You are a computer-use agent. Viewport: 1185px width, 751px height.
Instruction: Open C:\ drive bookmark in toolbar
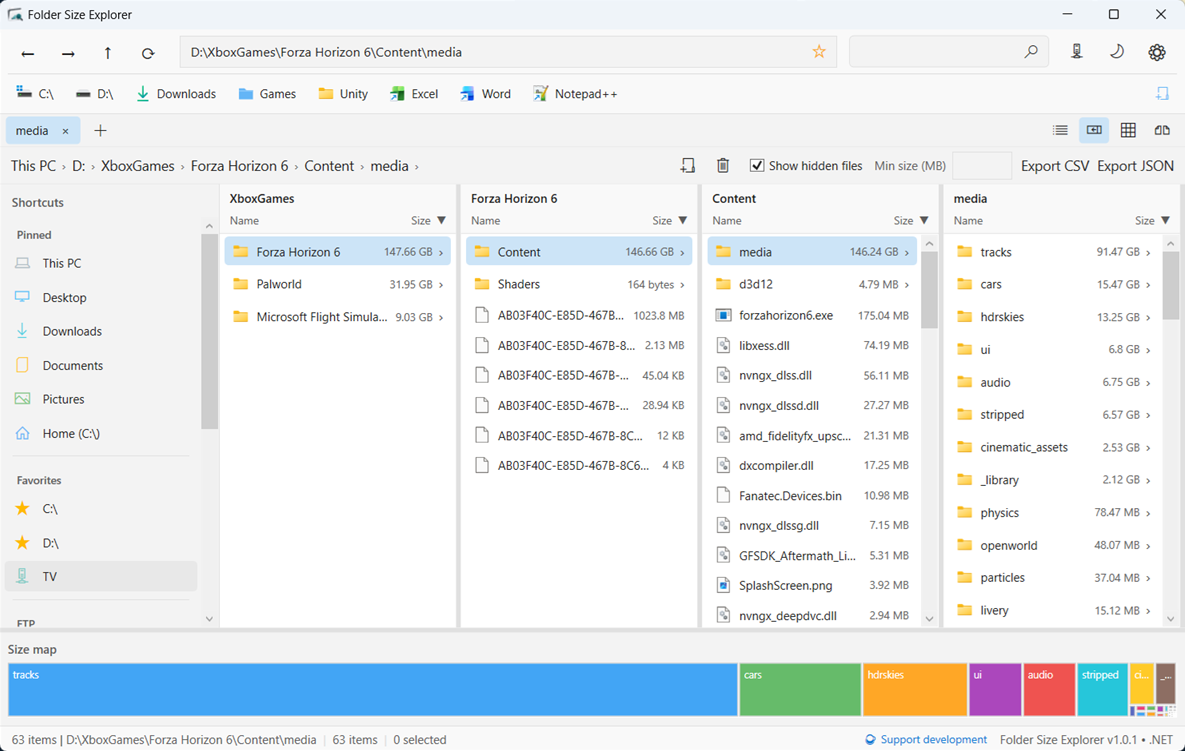click(x=35, y=94)
